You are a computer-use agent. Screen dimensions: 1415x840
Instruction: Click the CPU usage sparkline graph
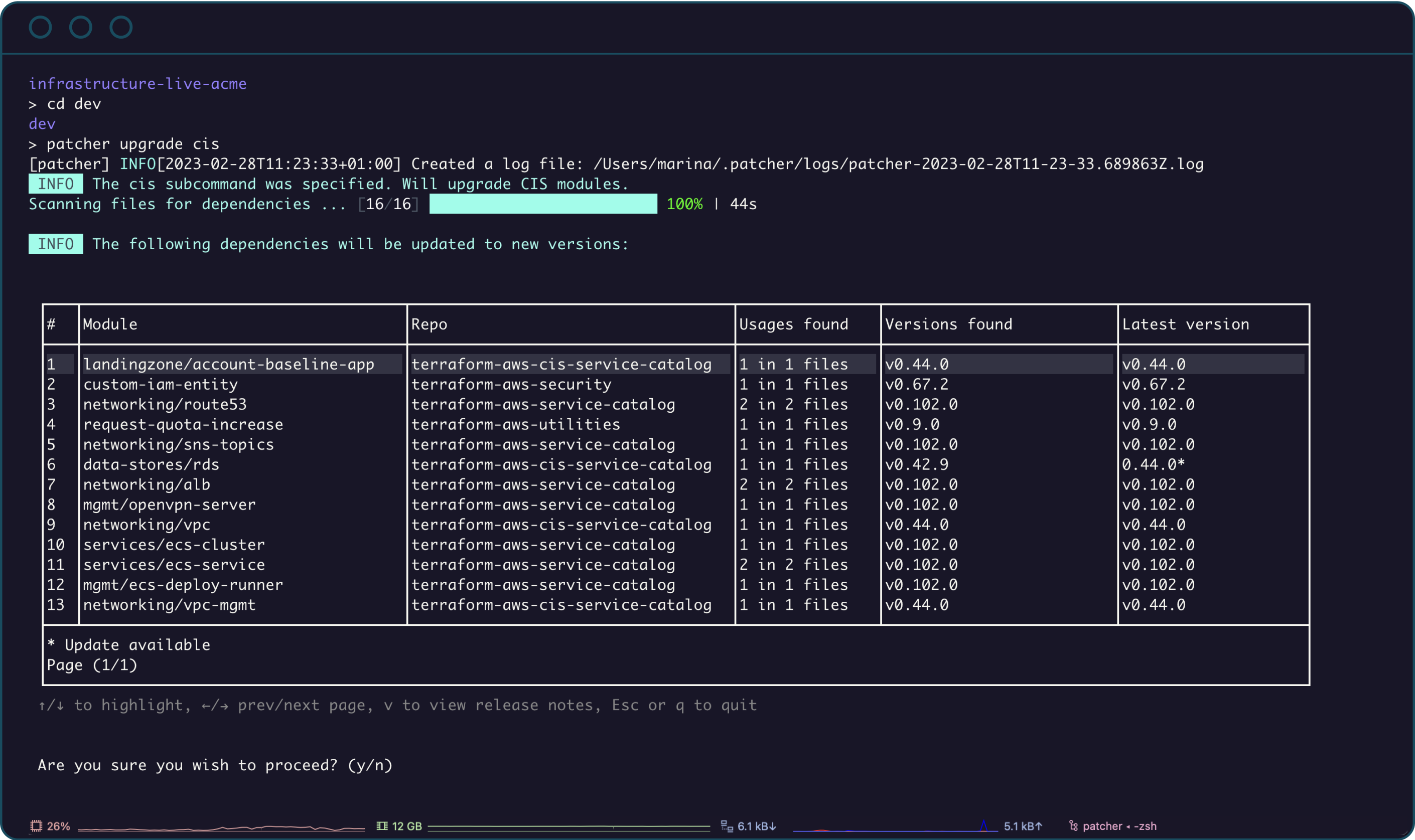[x=221, y=827]
